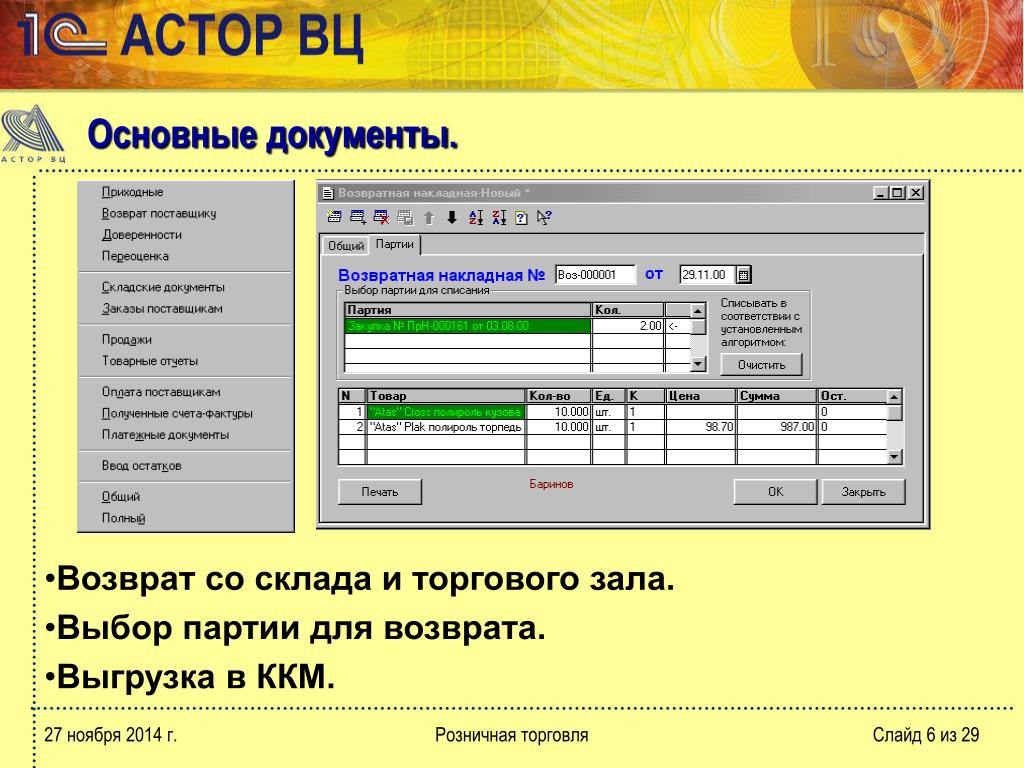Select Переоценка in the menu
Image resolution: width=1024 pixels, height=768 pixels.
tap(135, 256)
